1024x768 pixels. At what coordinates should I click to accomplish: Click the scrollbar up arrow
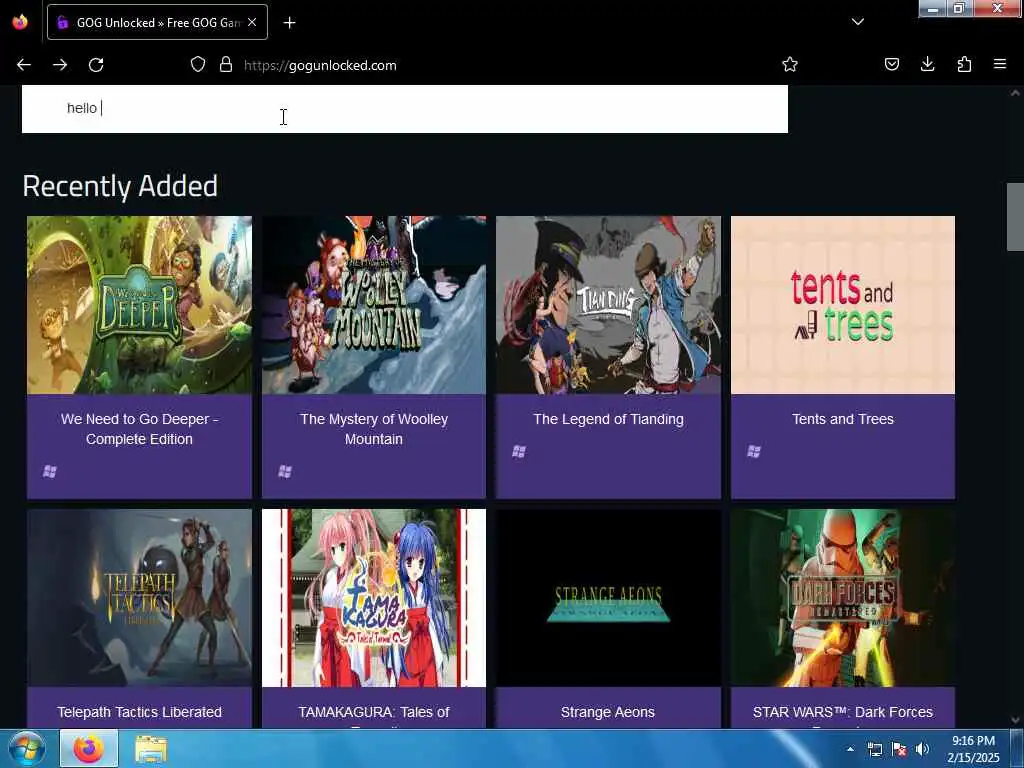coord(1015,93)
